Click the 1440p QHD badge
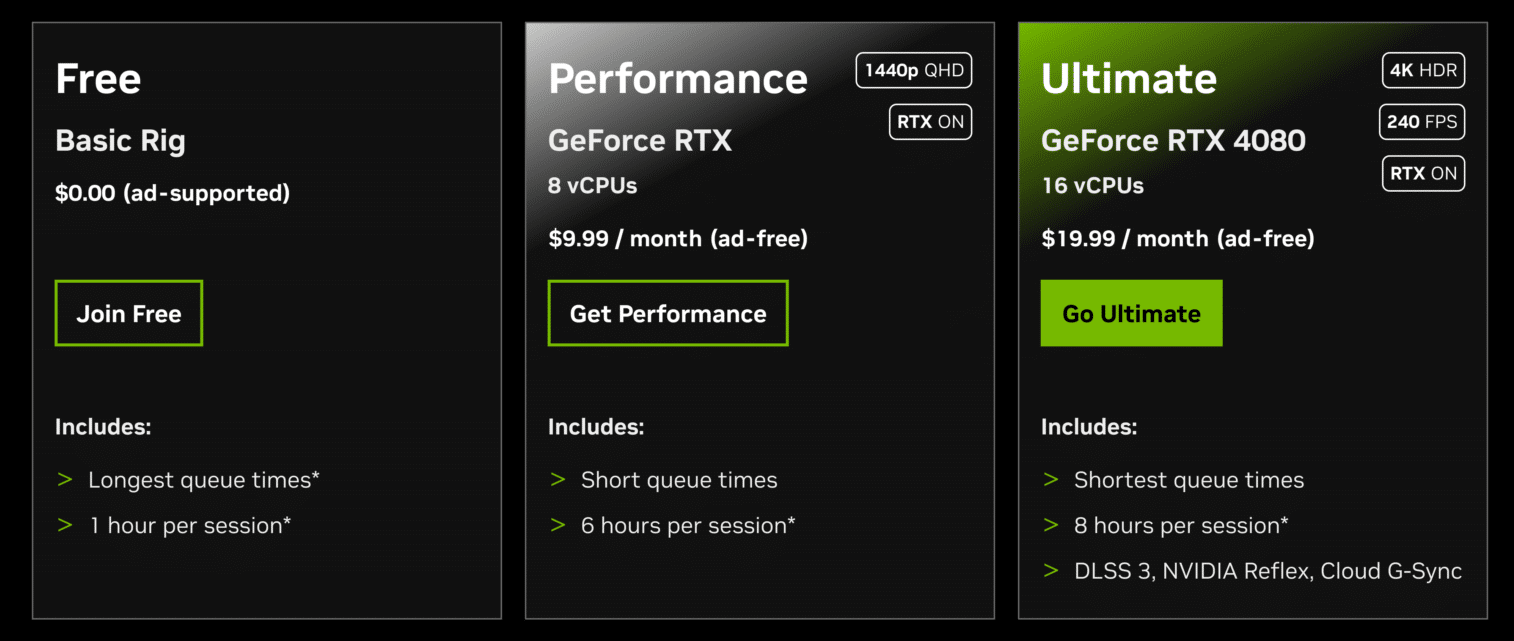Image resolution: width=1514 pixels, height=641 pixels. tap(914, 71)
